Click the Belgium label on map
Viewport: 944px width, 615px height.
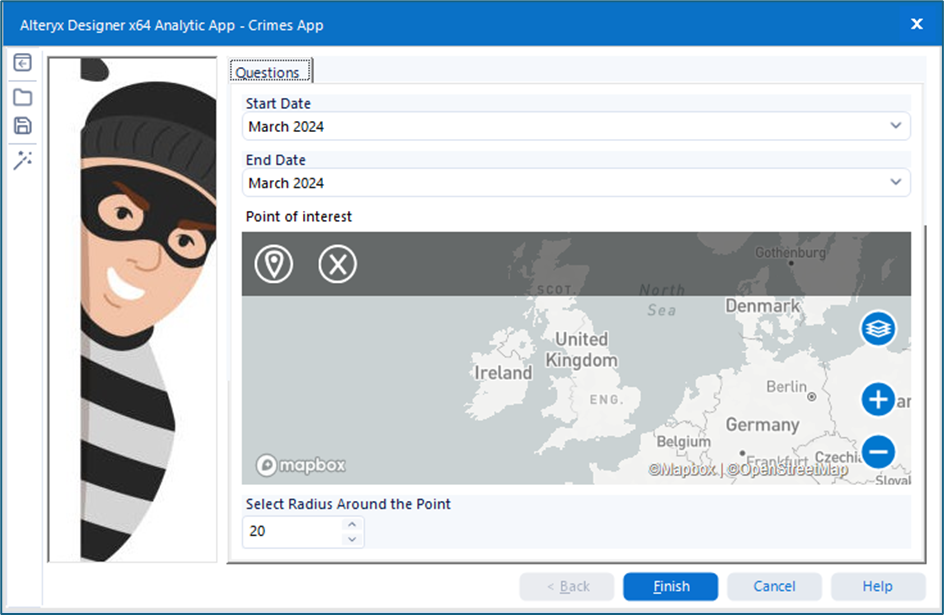pyautogui.click(x=683, y=442)
